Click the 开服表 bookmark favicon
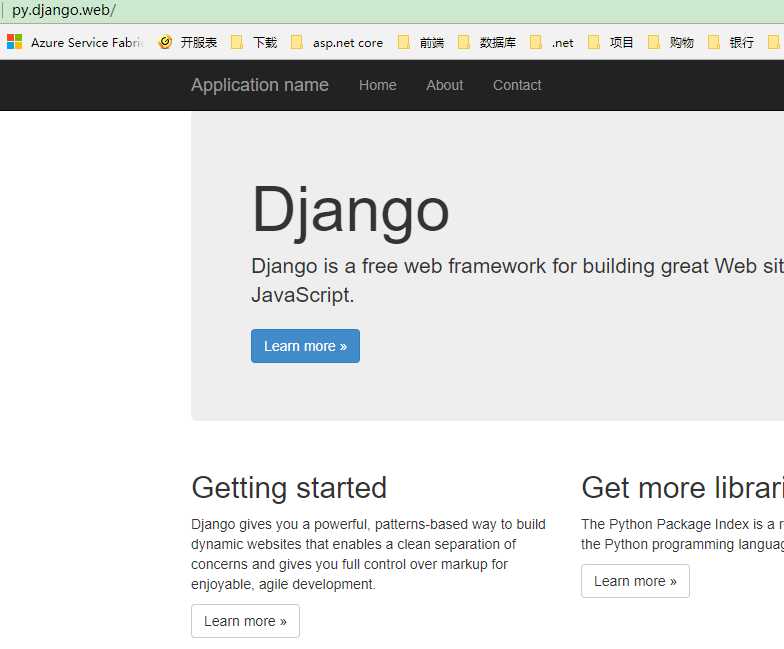784x649 pixels. click(x=165, y=42)
